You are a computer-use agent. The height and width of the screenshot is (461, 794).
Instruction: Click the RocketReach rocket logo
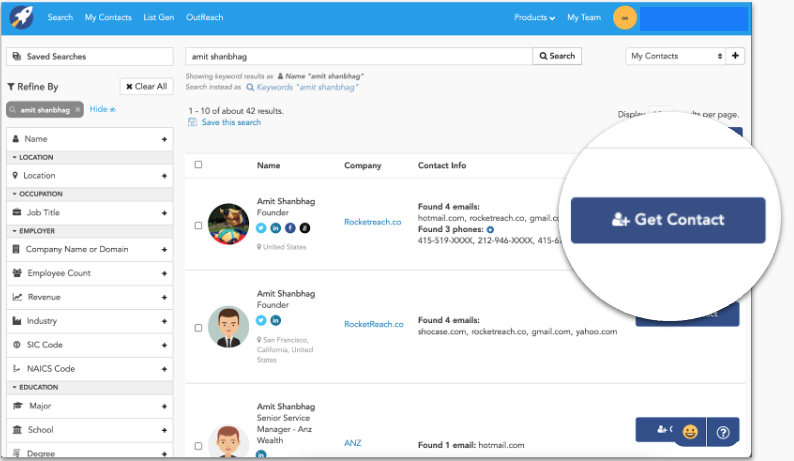point(21,17)
